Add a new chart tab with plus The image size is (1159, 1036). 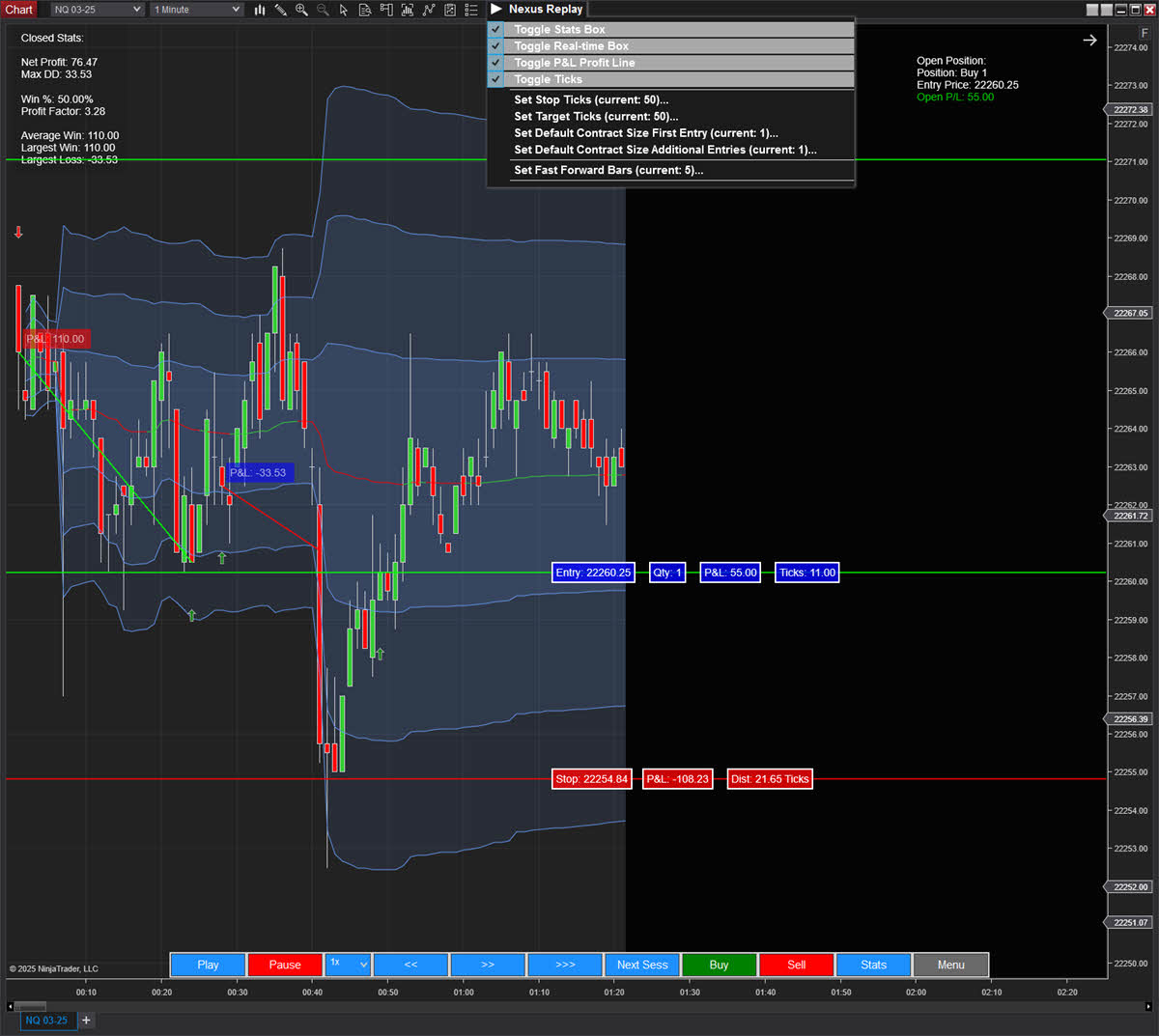click(x=86, y=1020)
